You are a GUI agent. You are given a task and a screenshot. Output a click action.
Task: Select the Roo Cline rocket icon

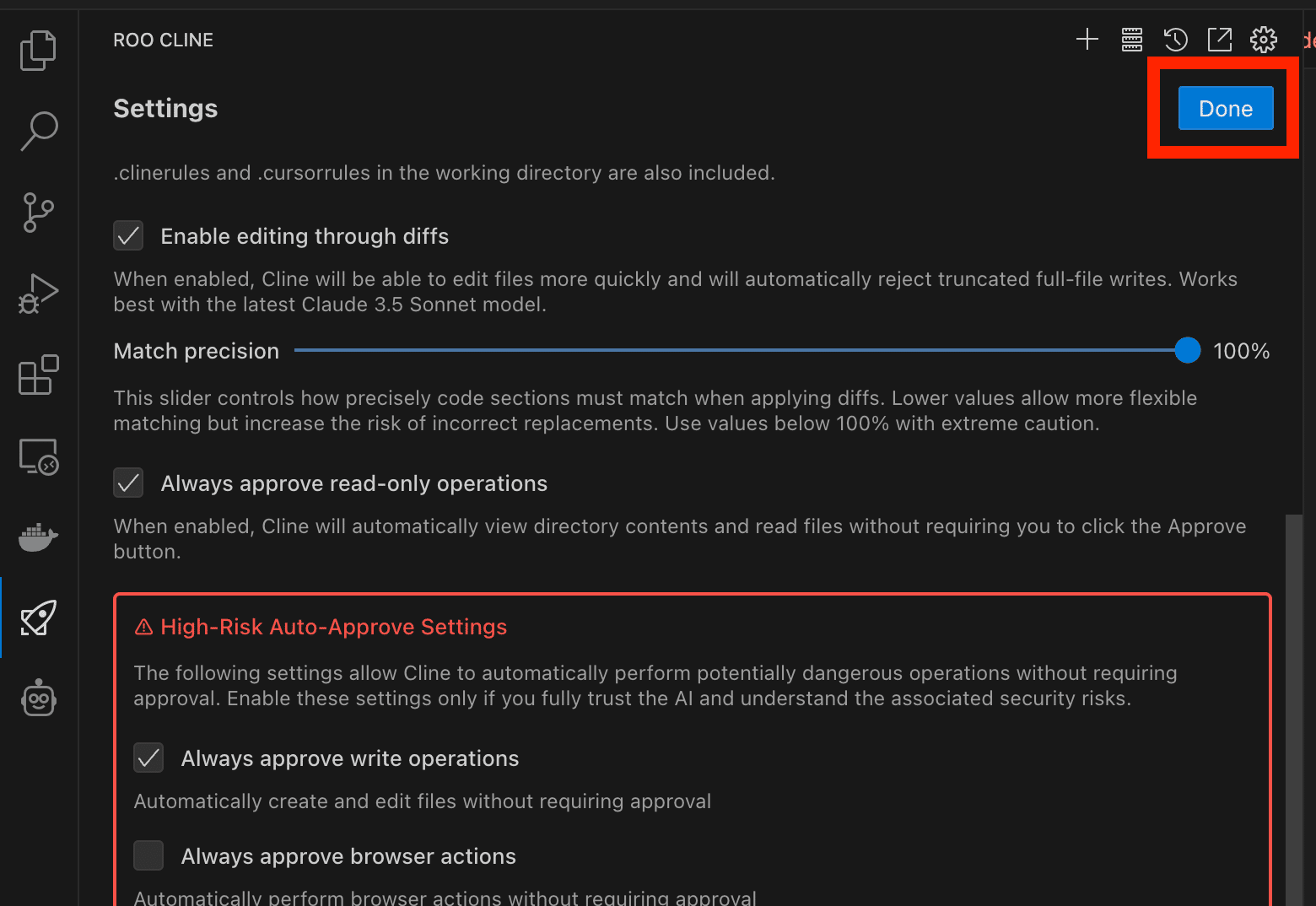click(x=38, y=618)
